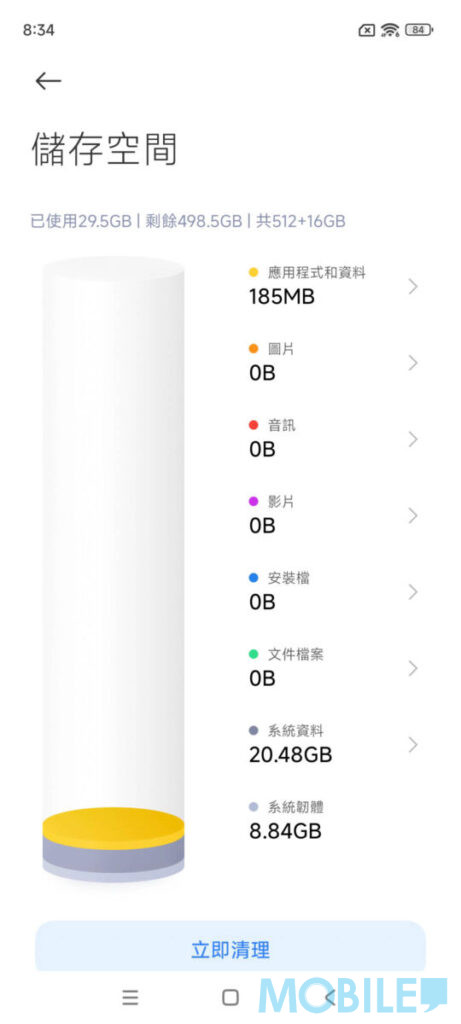Expand the 應用程式和資料 chevron
Image resolution: width=461 pixels, height=1024 pixels.
tap(413, 286)
